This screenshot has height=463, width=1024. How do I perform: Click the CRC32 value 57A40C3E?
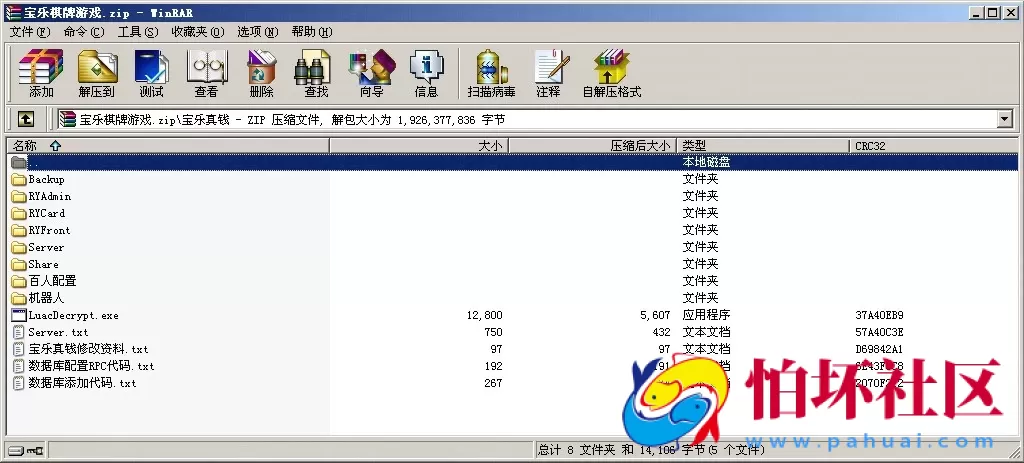(x=879, y=332)
